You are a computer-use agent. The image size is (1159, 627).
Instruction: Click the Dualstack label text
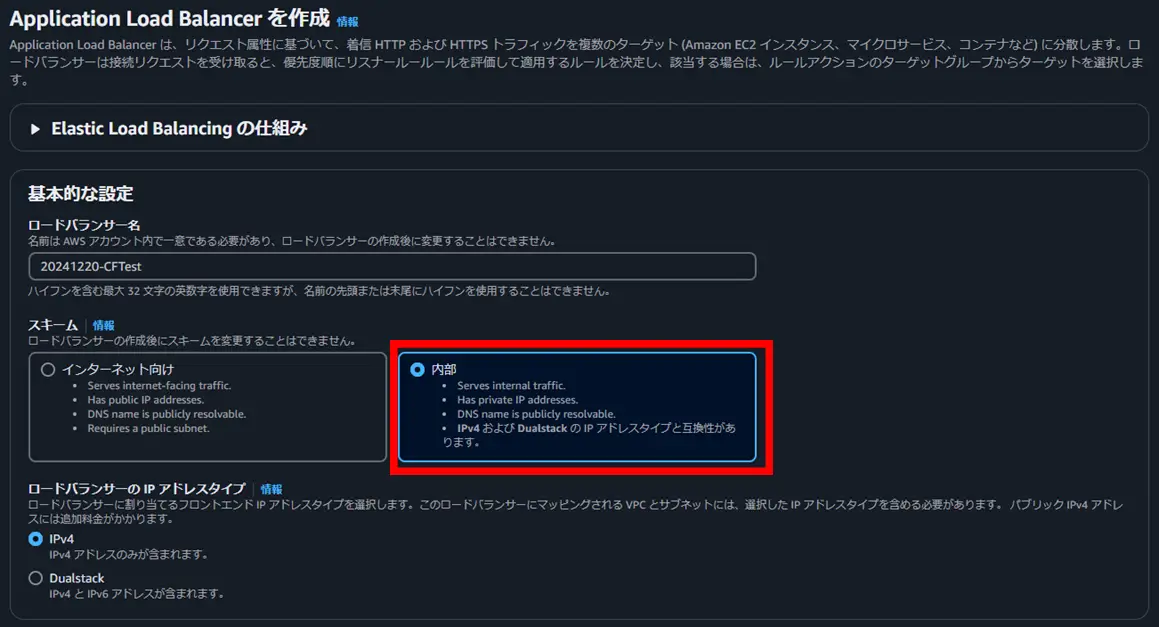pyautogui.click(x=77, y=578)
